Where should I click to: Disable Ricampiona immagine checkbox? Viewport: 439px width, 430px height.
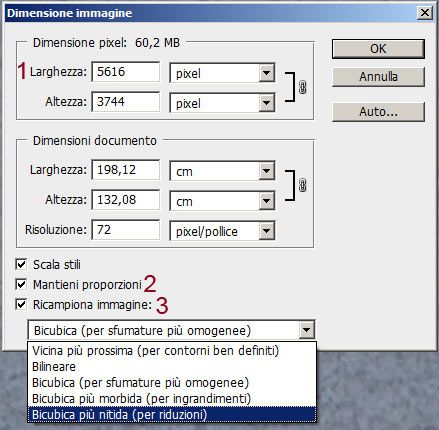[21, 304]
